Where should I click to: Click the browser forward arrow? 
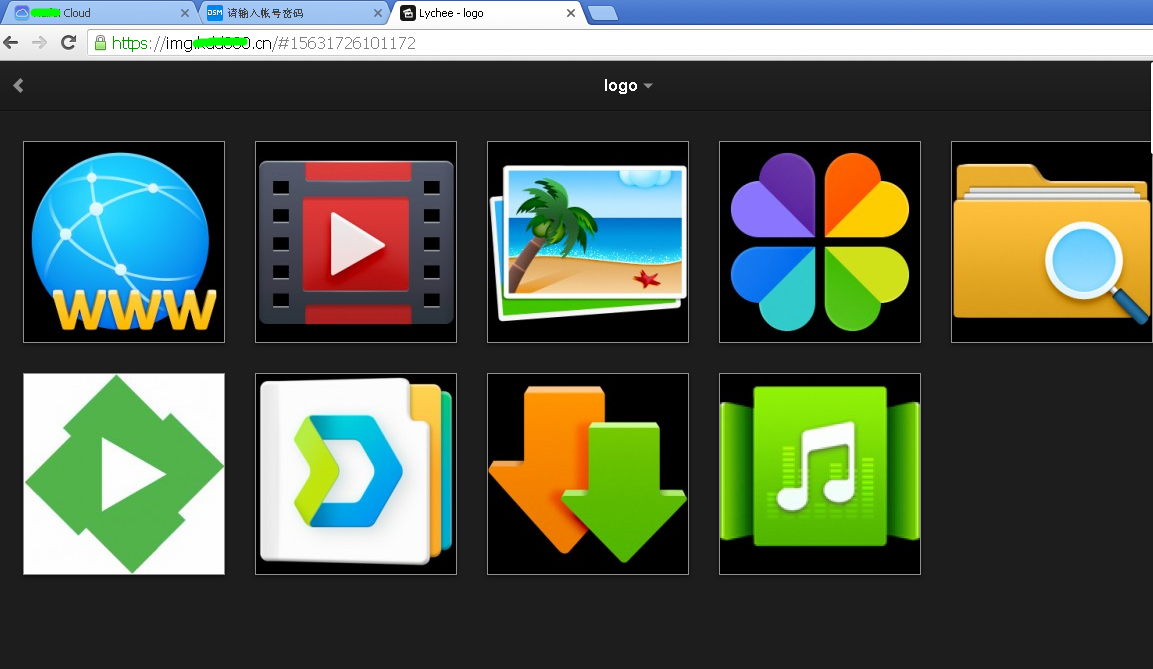pyautogui.click(x=40, y=43)
